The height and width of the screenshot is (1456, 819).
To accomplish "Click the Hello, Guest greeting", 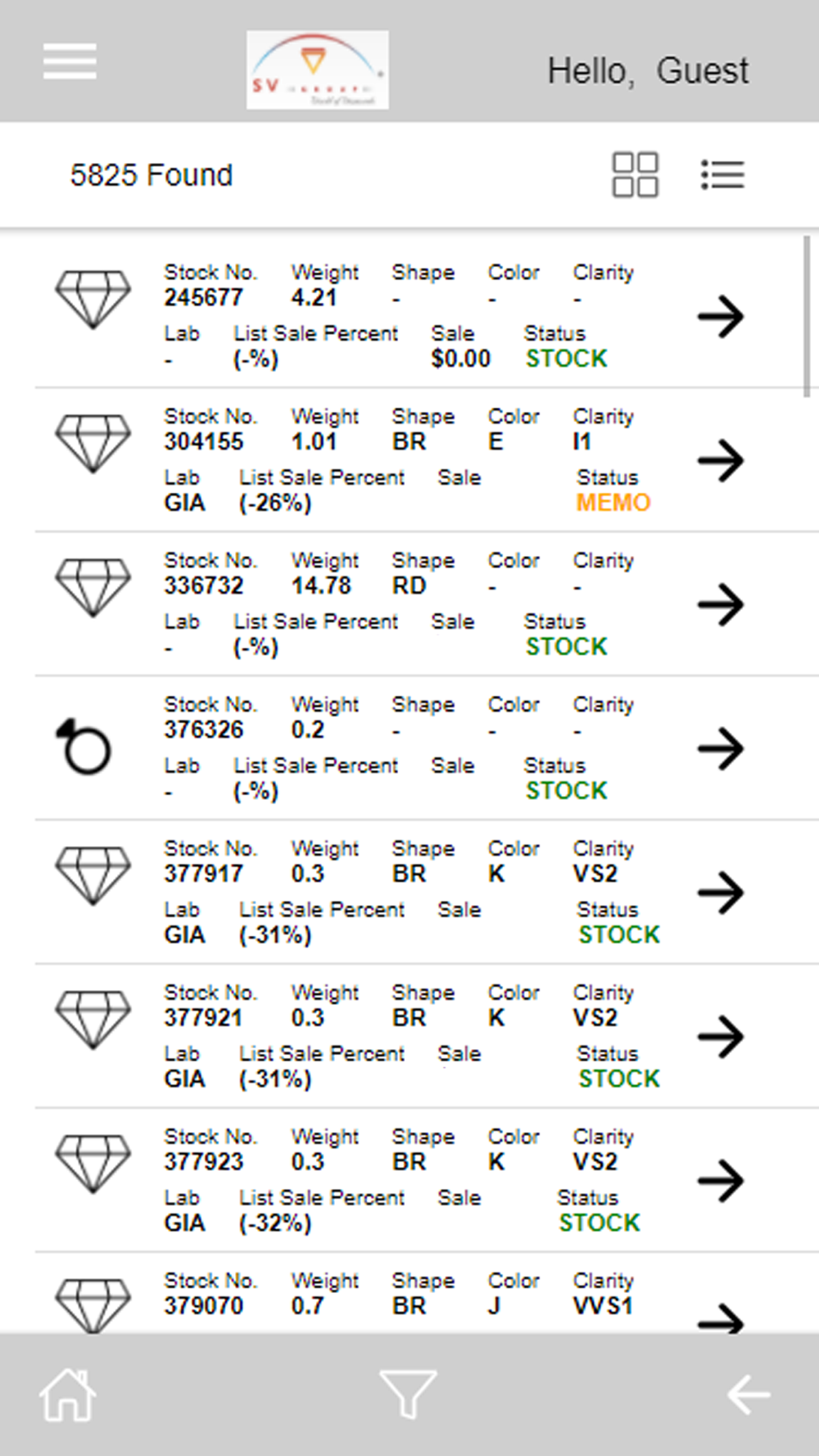I will point(648,71).
